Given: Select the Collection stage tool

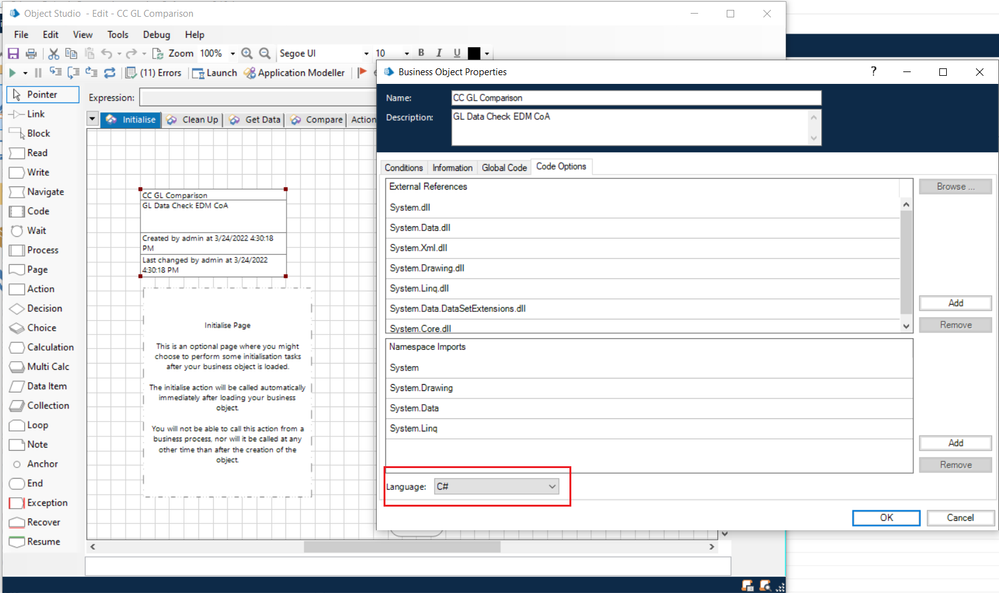Looking at the screenshot, I should point(47,406).
